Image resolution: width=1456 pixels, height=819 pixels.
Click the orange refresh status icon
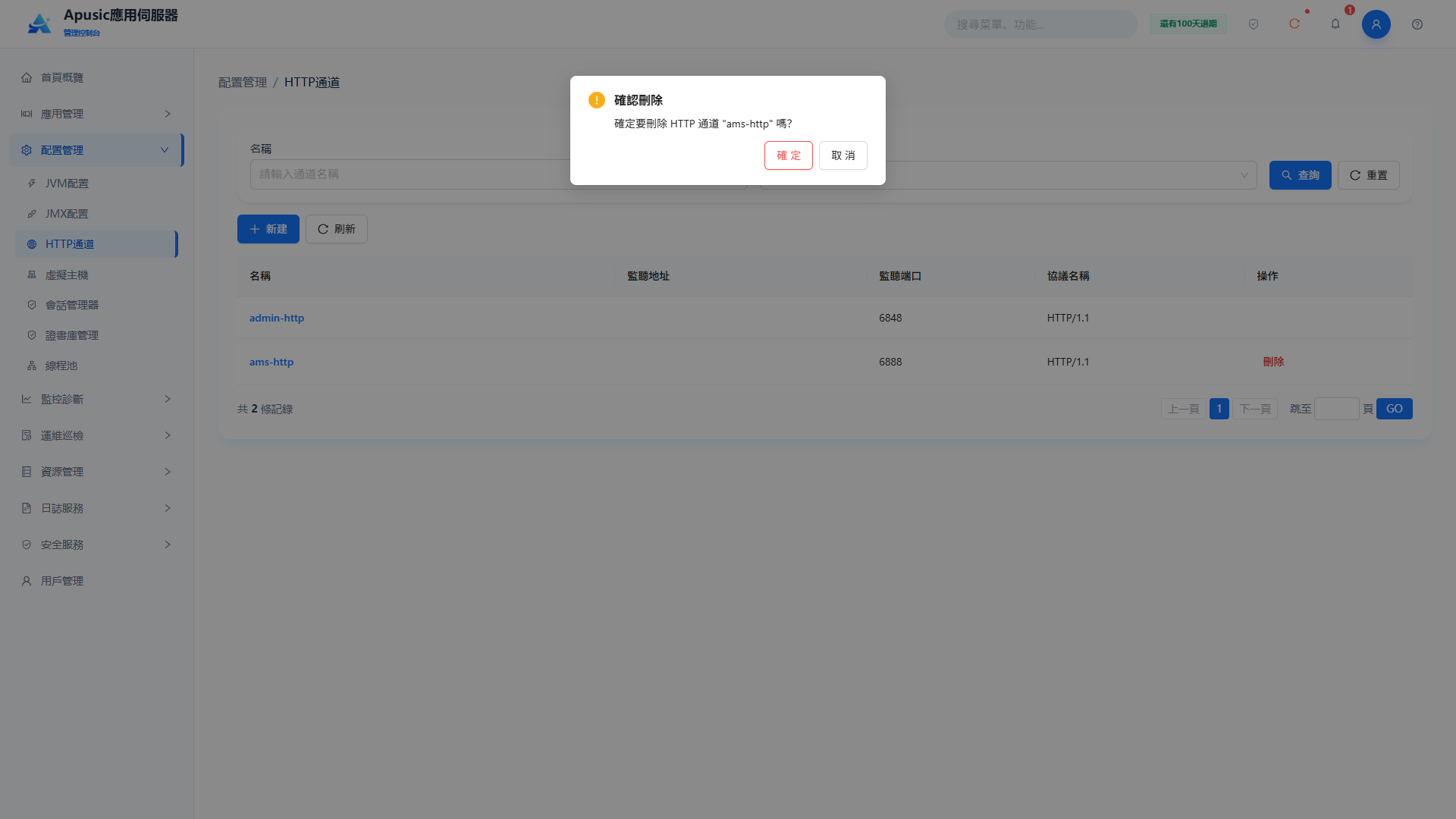(1294, 24)
